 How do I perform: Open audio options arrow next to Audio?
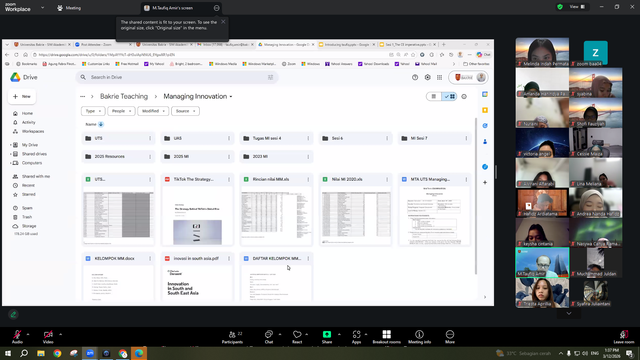pyautogui.click(x=28, y=334)
